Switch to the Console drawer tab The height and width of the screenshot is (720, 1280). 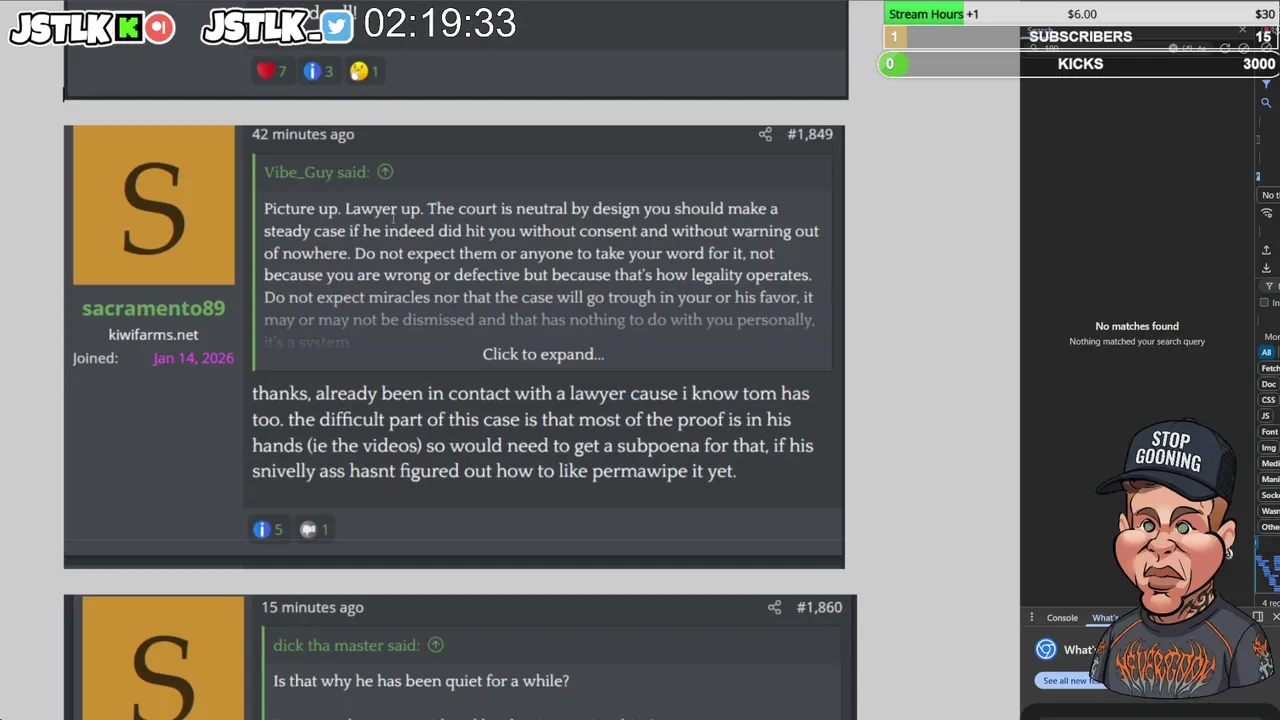[x=1062, y=618]
